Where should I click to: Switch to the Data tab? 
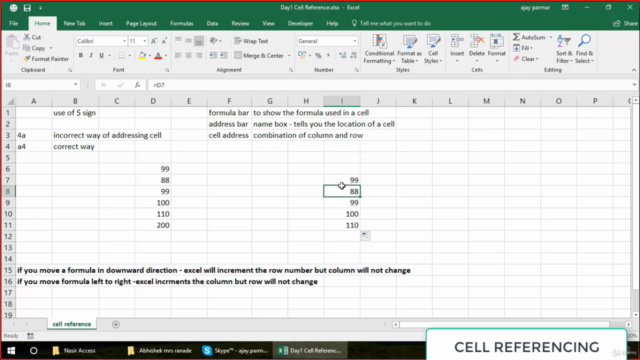pos(212,24)
